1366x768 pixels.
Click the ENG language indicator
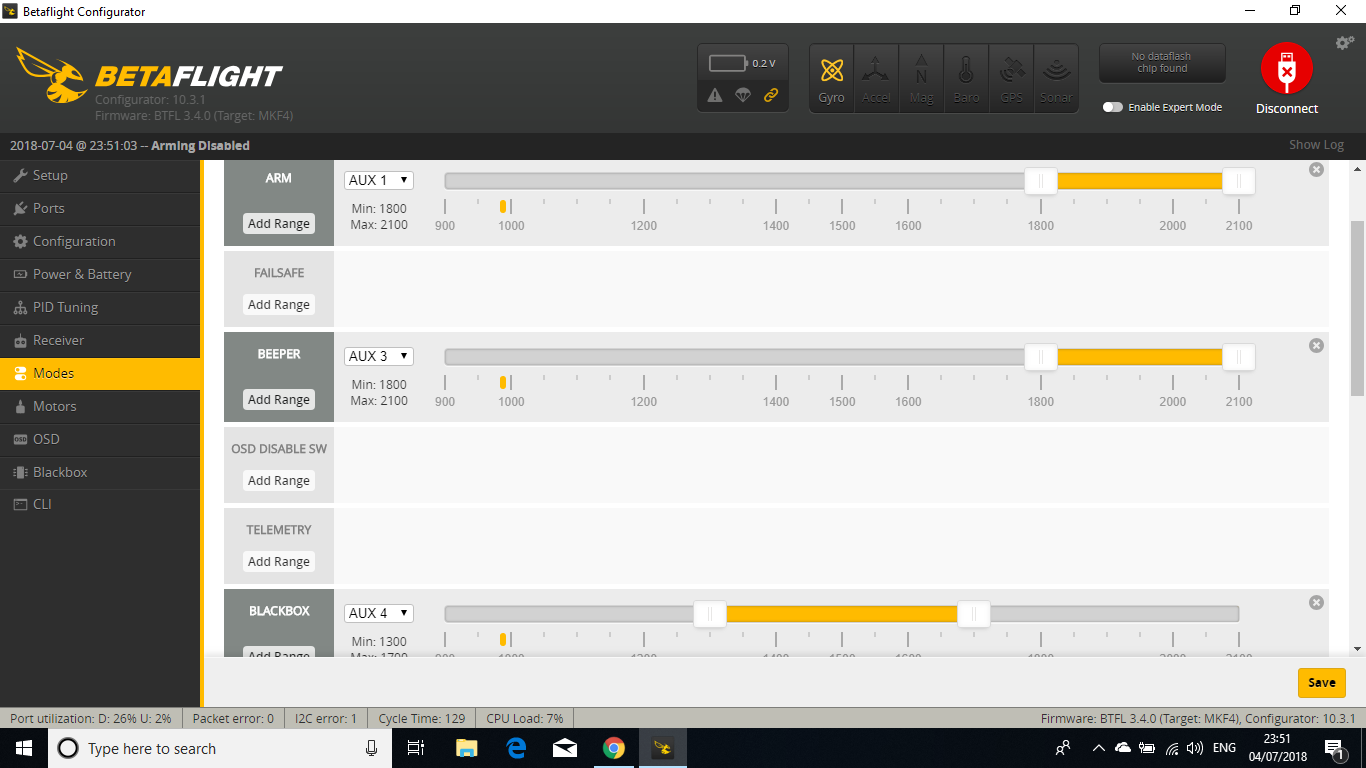[x=1224, y=748]
